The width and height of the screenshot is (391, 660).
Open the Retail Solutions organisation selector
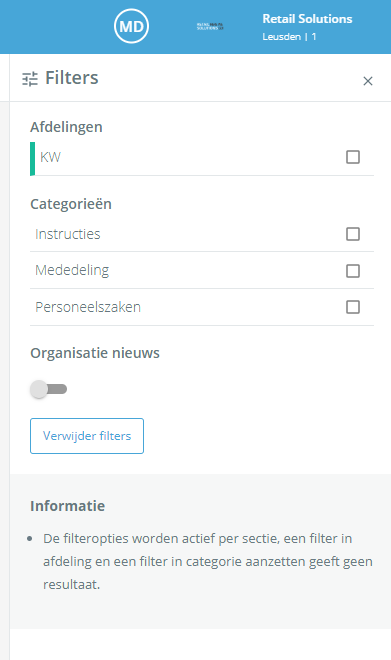click(x=307, y=19)
